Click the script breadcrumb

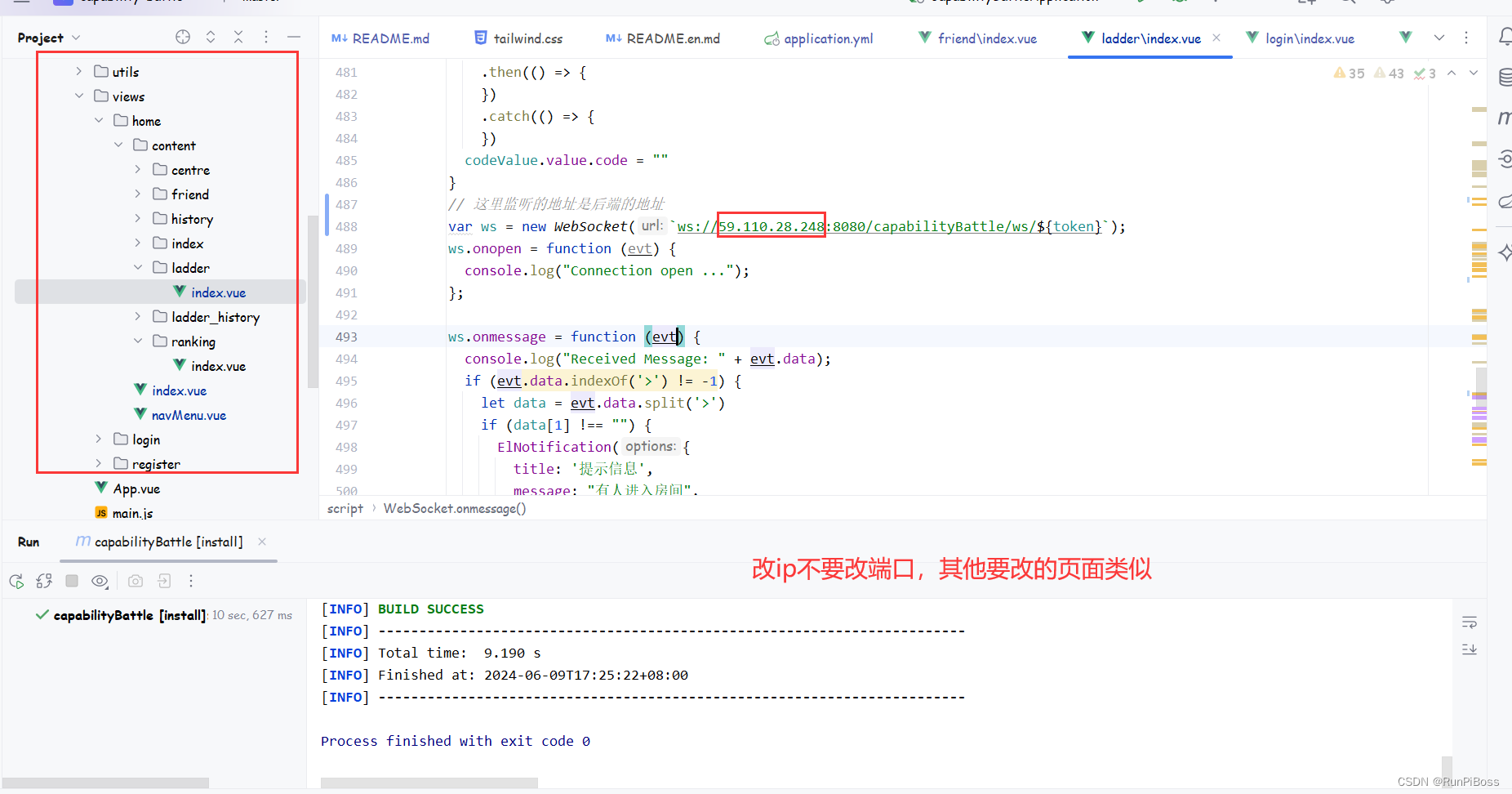(x=345, y=508)
